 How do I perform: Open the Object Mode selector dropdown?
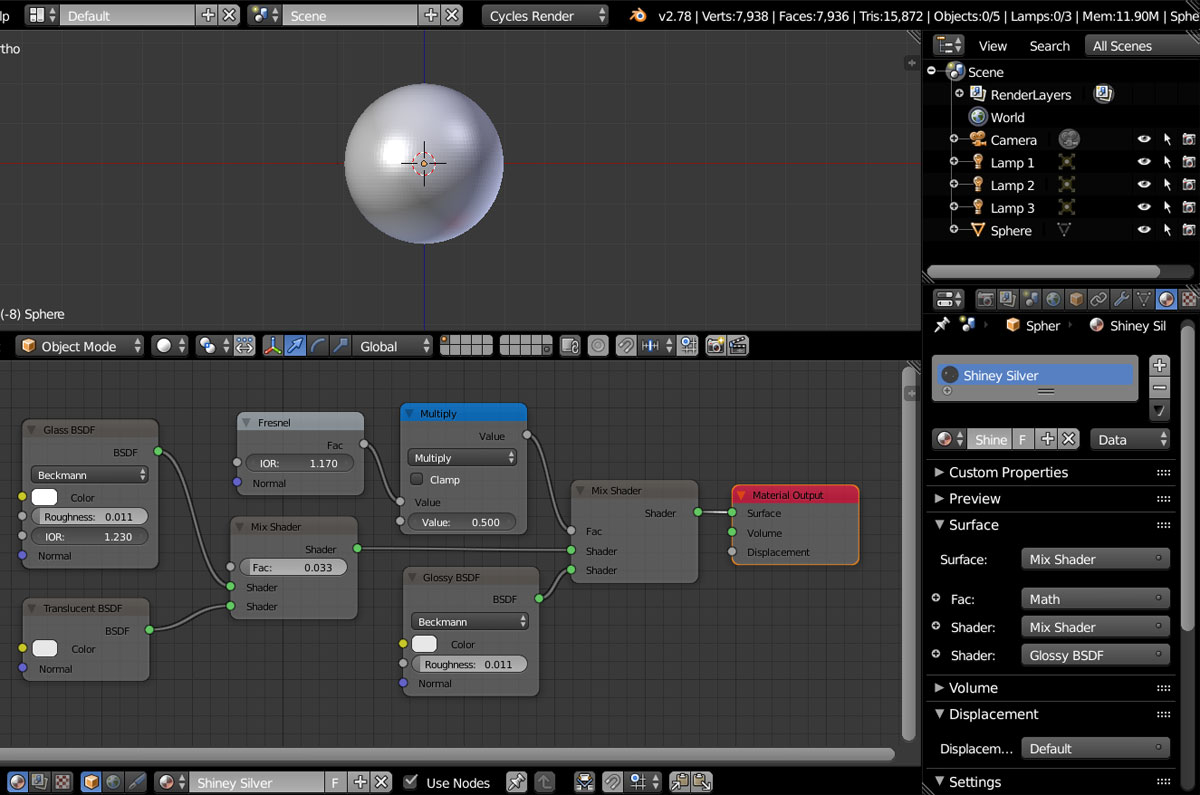pyautogui.click(x=81, y=346)
